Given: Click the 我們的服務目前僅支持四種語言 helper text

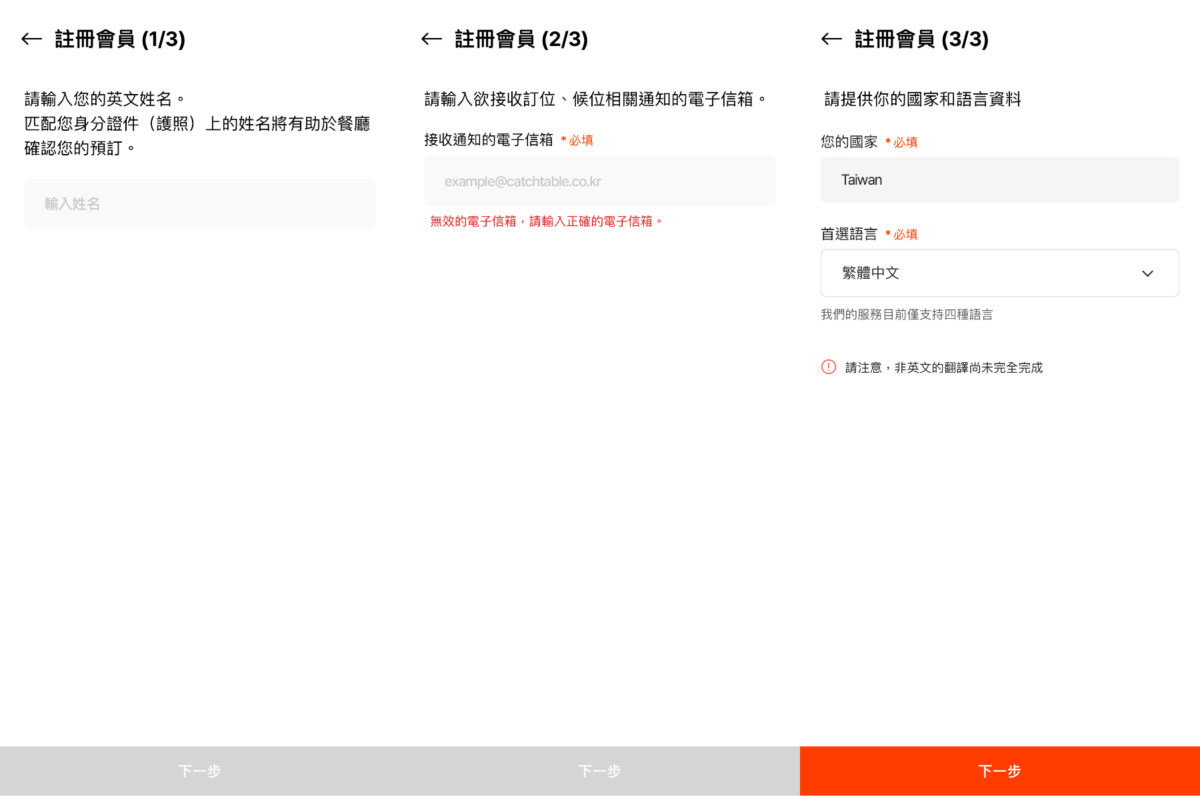Looking at the screenshot, I should (907, 315).
